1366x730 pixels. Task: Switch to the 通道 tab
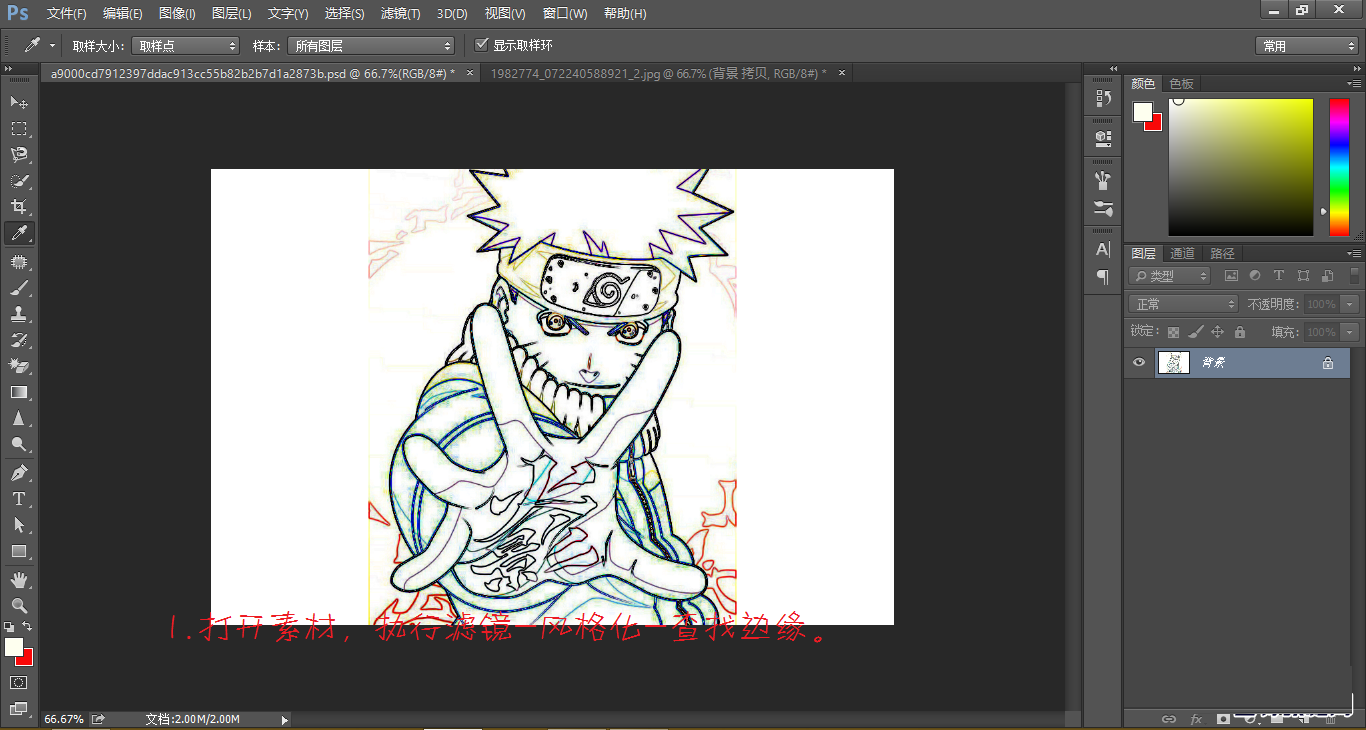coord(1182,254)
